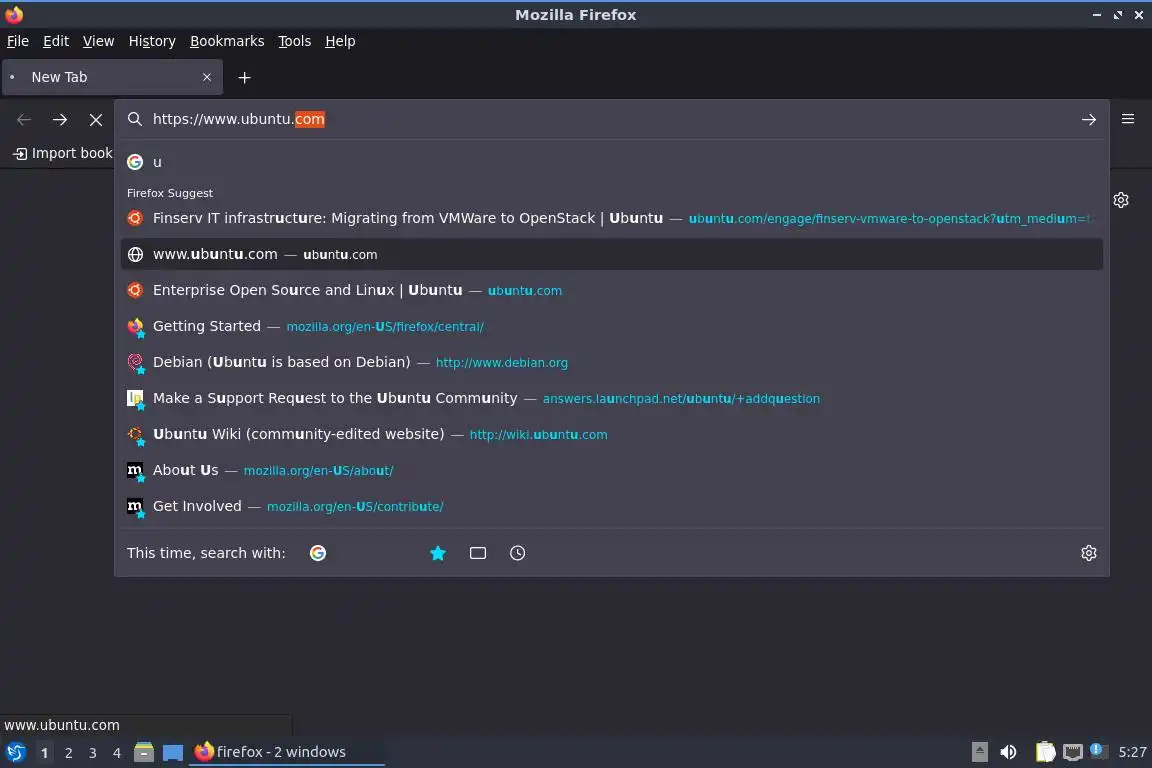Open the File menu
This screenshot has height=768, width=1152.
coord(18,41)
